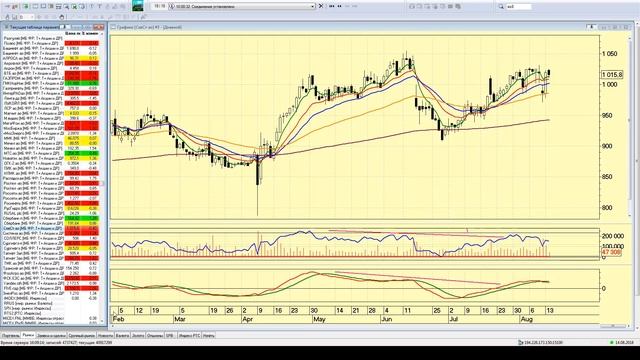Click the date 14.08.2018 in the status bar
The image size is (640, 360).
(x=624, y=342)
